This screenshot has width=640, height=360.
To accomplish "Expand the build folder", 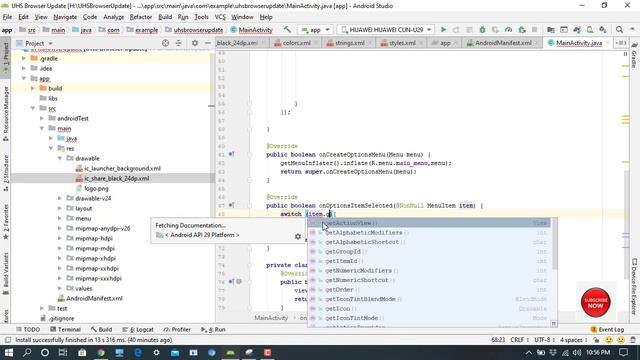I will coord(33,88).
